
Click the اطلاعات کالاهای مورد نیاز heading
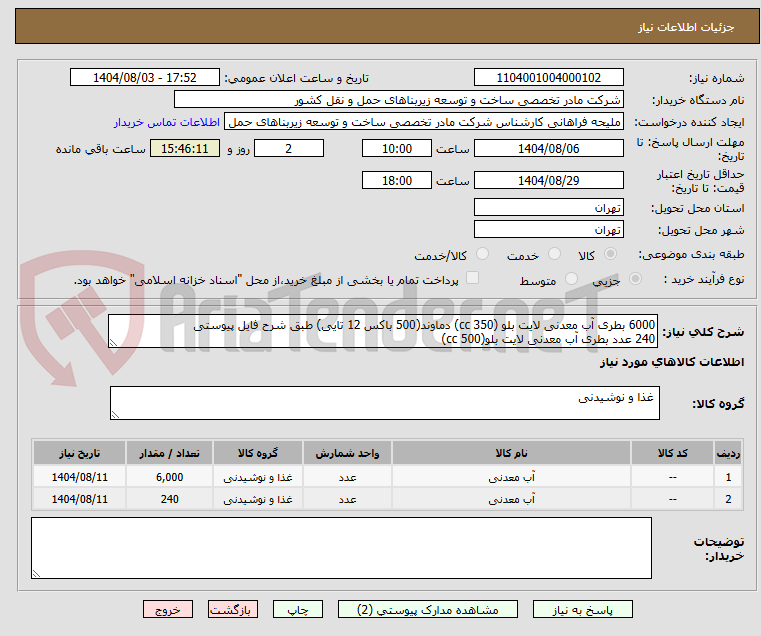coord(672,362)
